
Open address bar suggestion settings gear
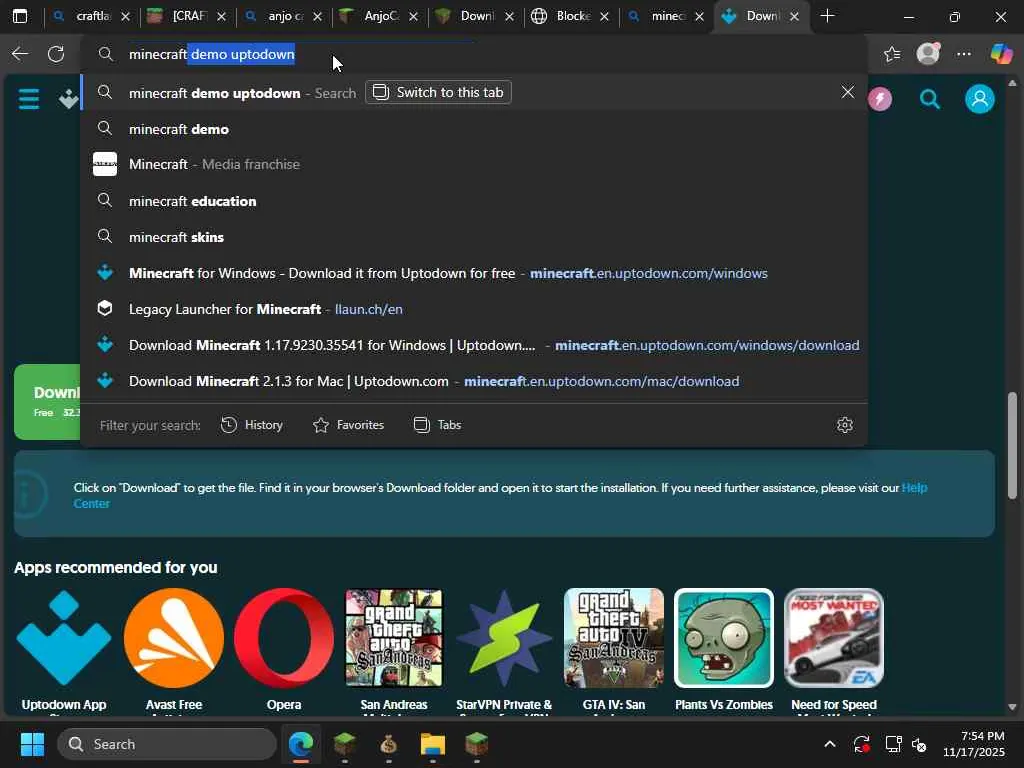pos(844,425)
